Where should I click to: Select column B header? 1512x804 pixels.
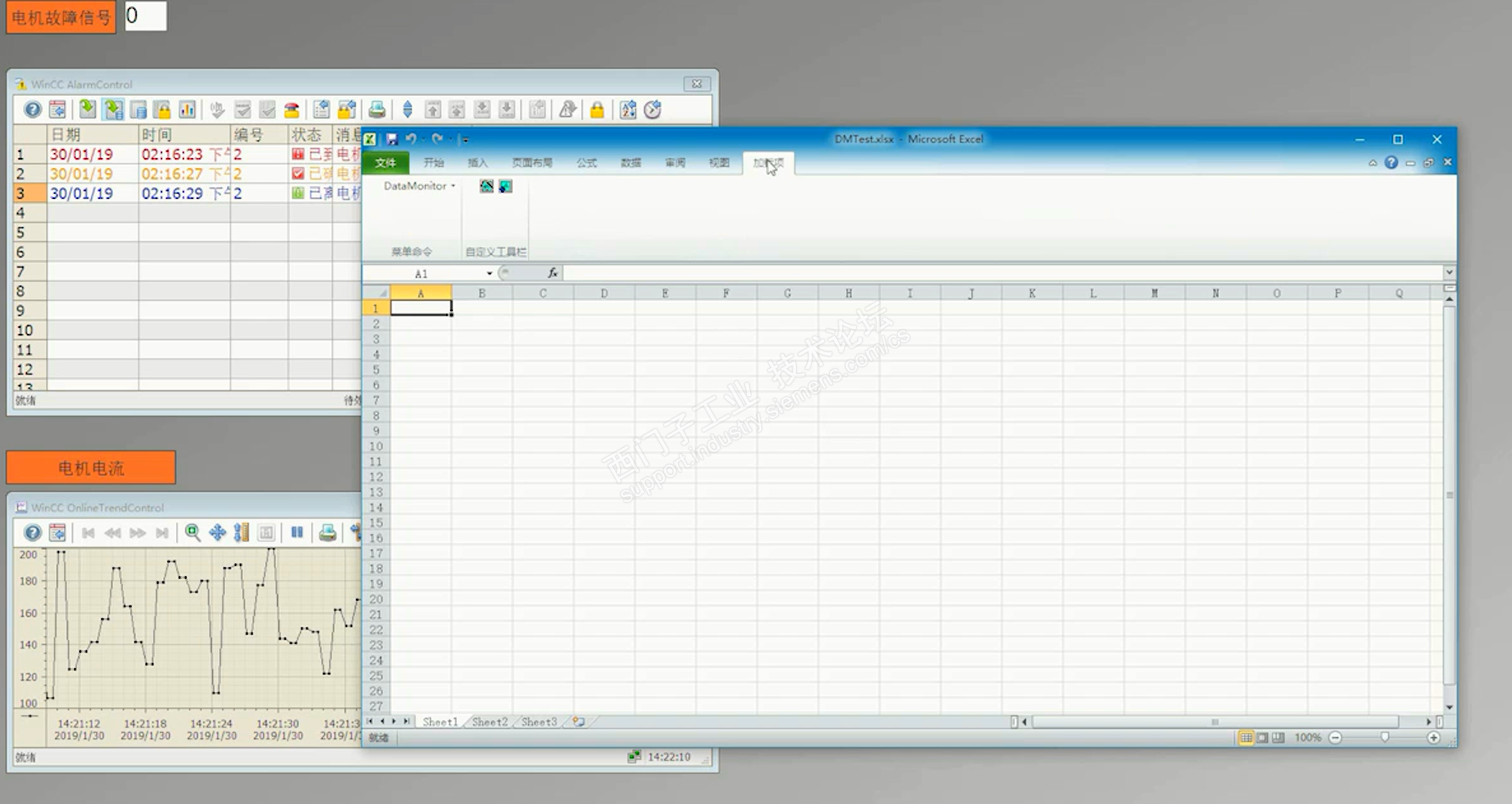pyautogui.click(x=482, y=293)
